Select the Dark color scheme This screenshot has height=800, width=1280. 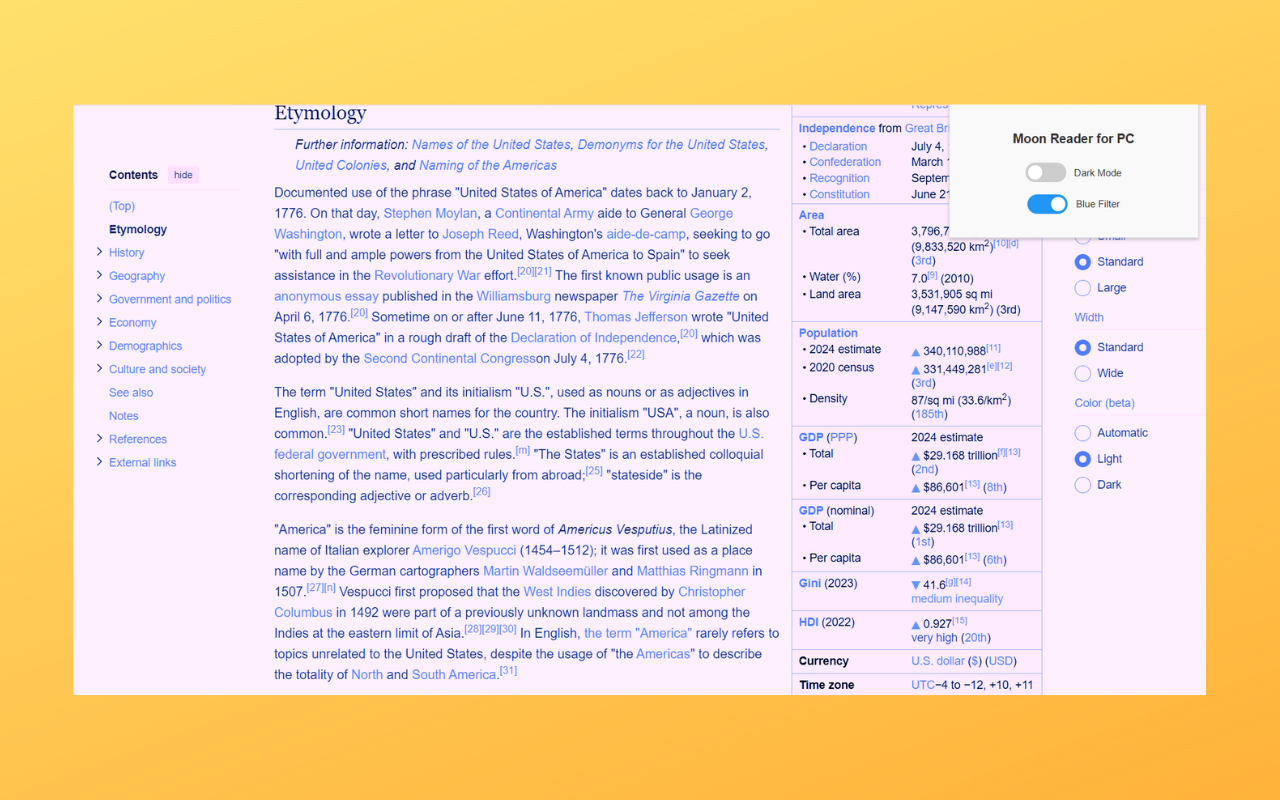point(1082,484)
